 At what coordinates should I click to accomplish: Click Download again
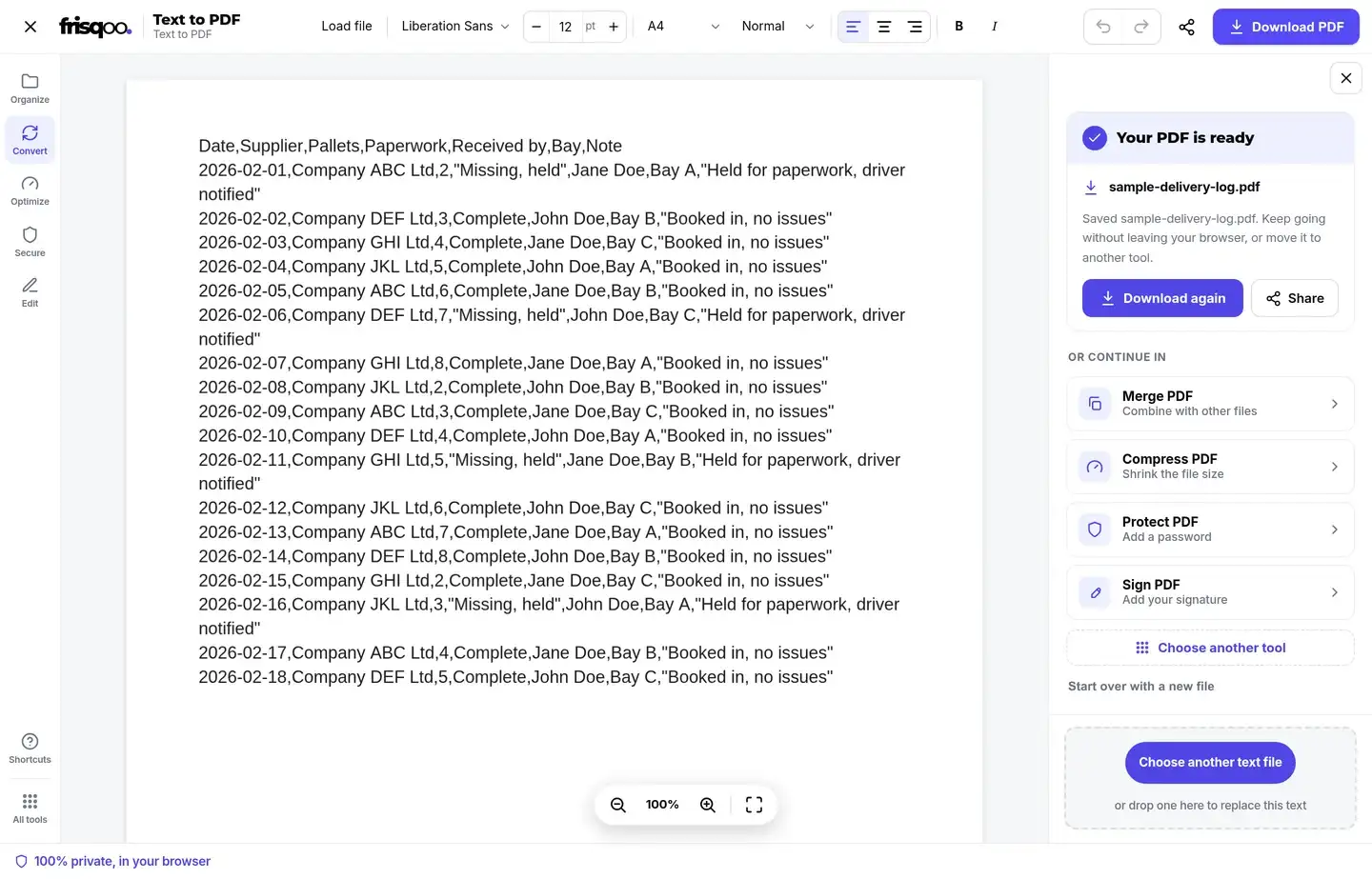1162,298
